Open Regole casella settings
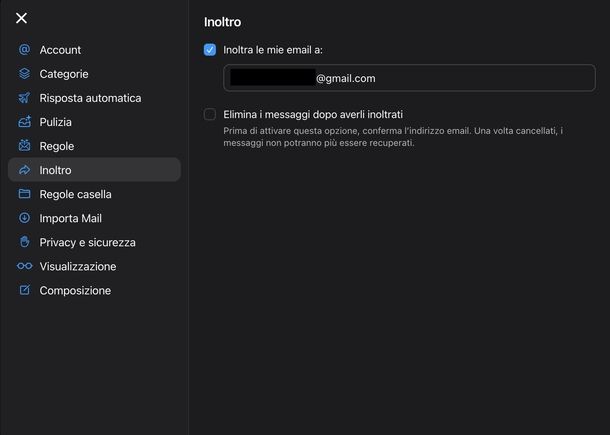This screenshot has width=610, height=435. coord(94,194)
